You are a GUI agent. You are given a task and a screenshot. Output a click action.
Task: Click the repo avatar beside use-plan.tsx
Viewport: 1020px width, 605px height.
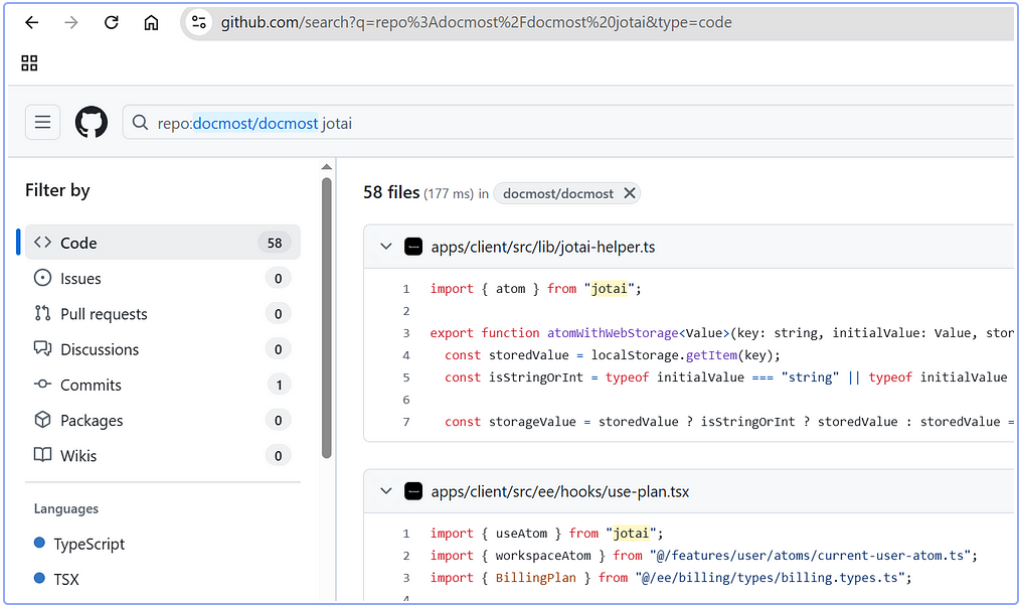coord(413,491)
